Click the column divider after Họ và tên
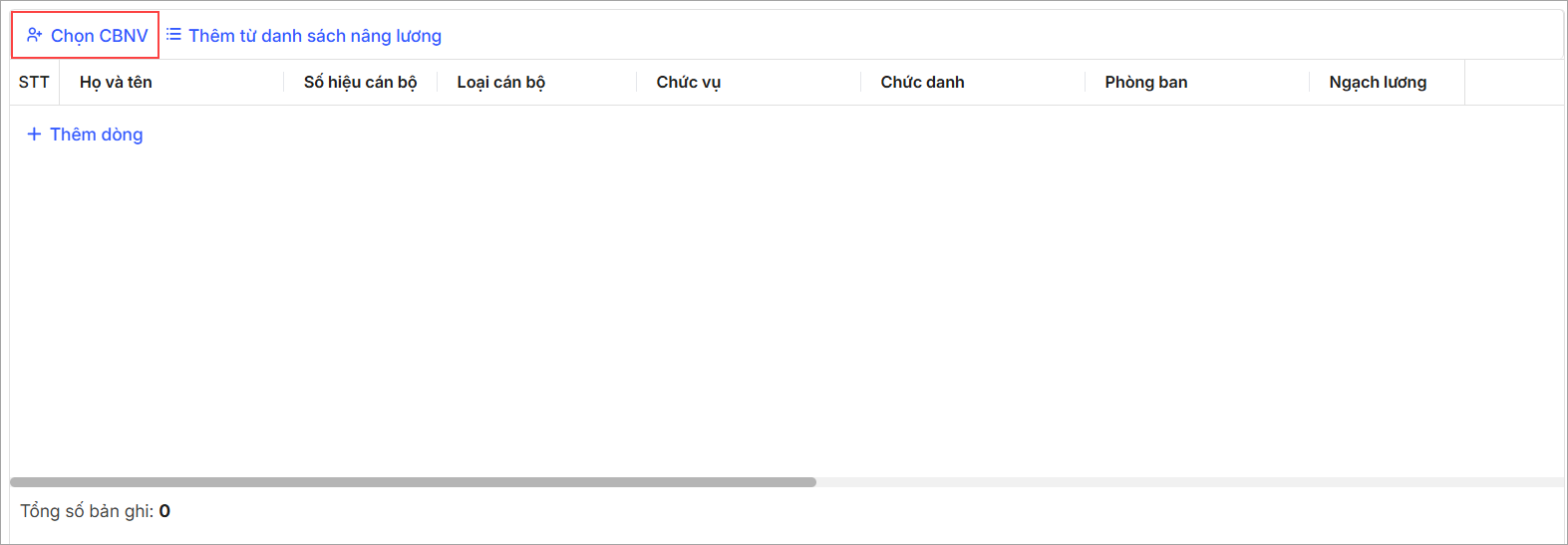This screenshot has height=545, width=1568. pyautogui.click(x=284, y=82)
